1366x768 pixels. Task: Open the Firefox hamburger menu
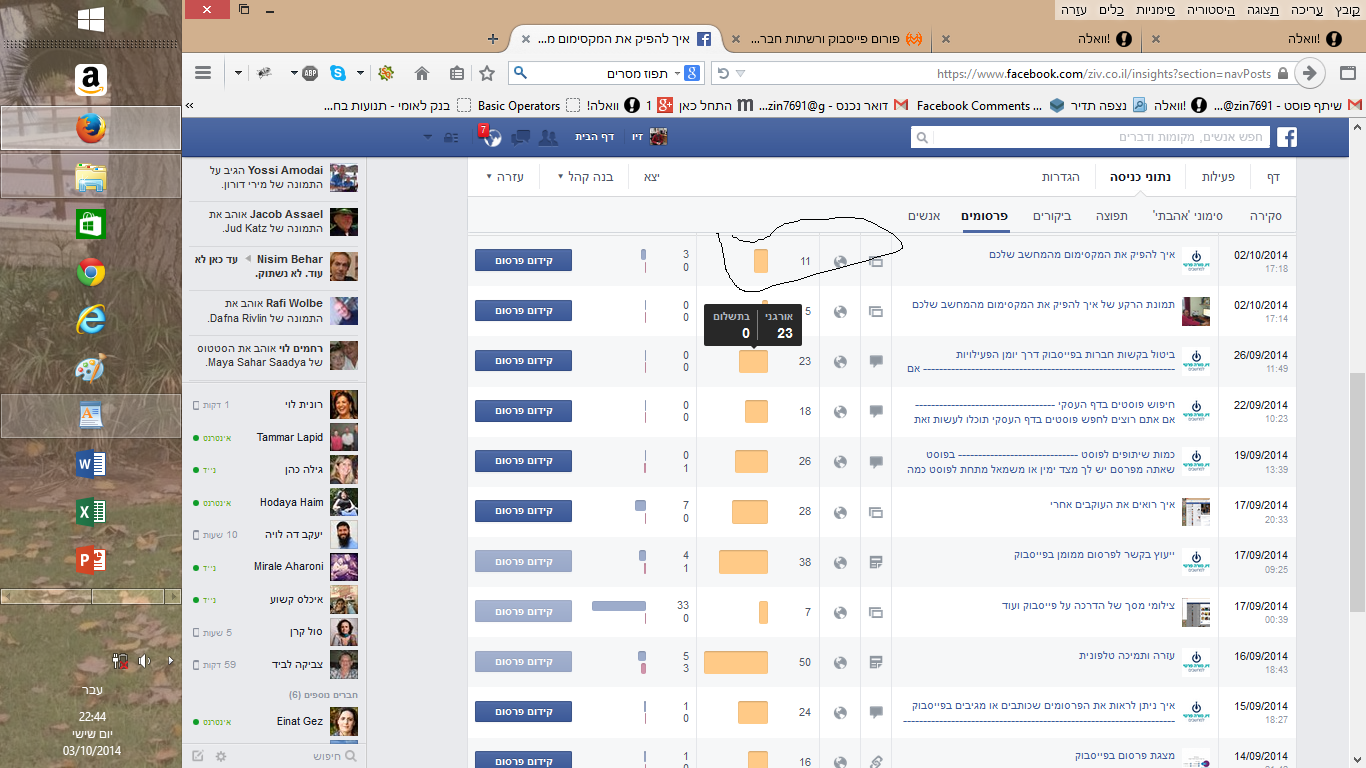click(x=203, y=73)
